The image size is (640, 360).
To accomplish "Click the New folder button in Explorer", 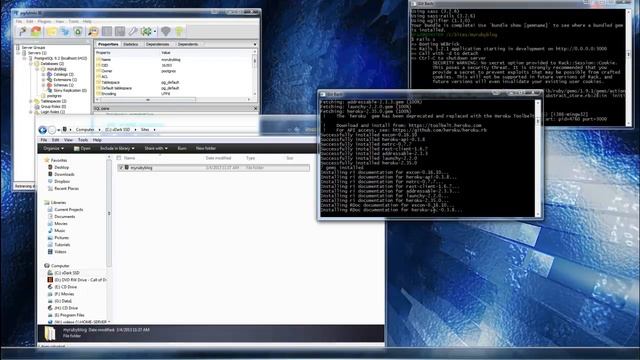I will tap(206, 149).
